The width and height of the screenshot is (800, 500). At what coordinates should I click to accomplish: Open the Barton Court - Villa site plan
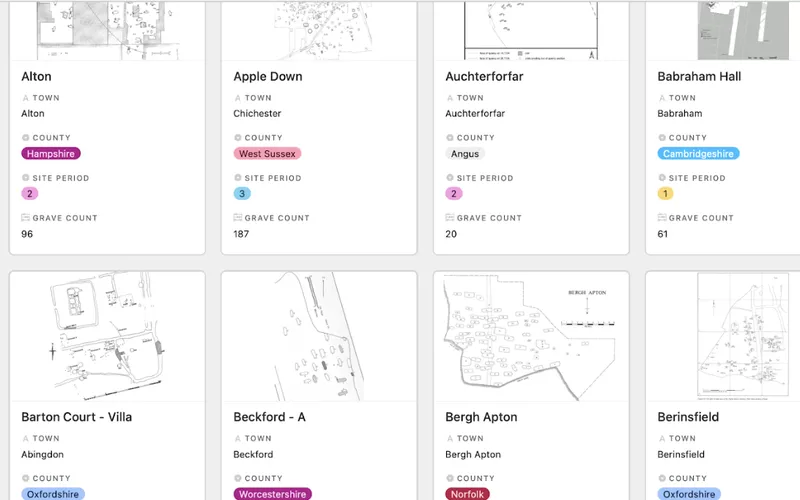click(x=107, y=336)
